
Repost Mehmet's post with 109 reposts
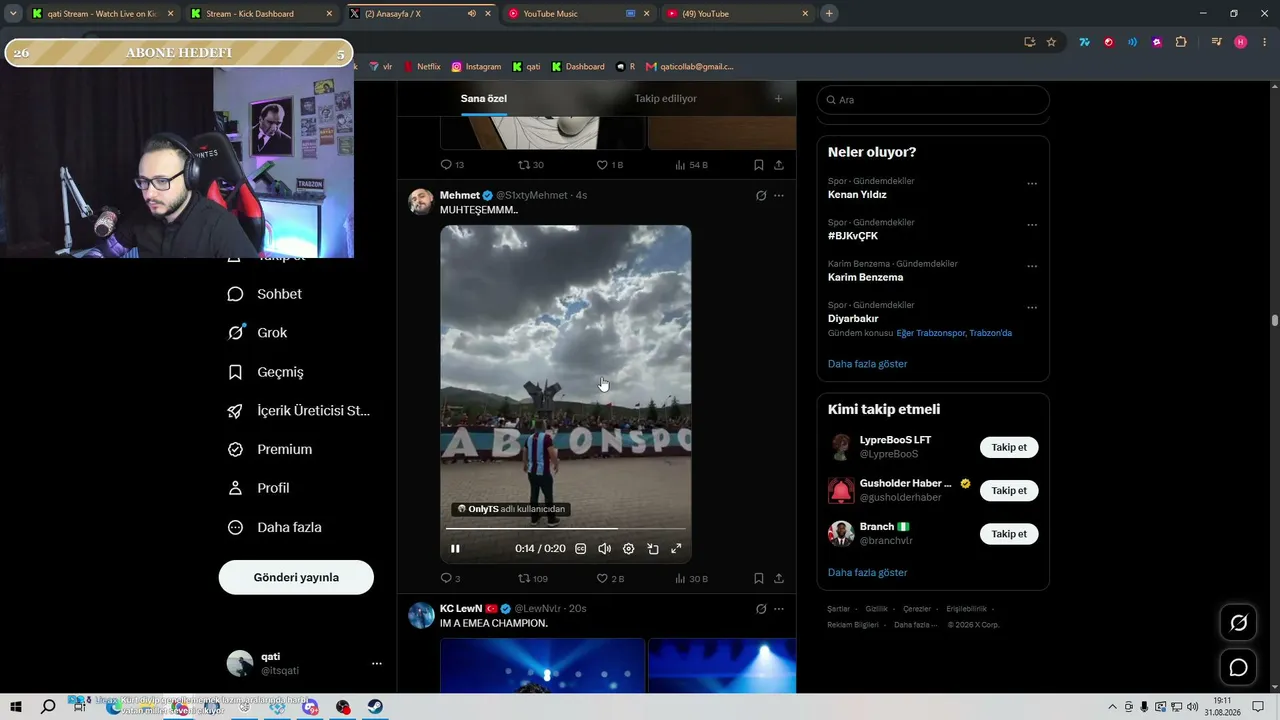(532, 578)
